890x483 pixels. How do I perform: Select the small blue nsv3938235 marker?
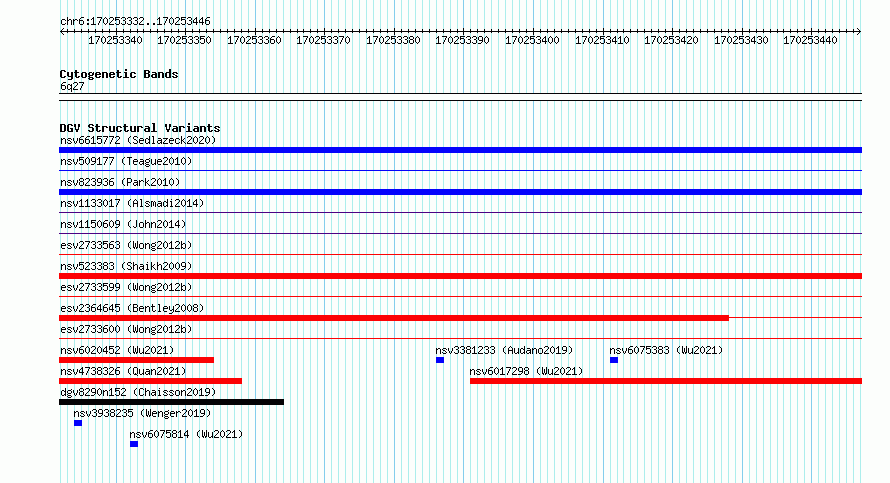78,423
